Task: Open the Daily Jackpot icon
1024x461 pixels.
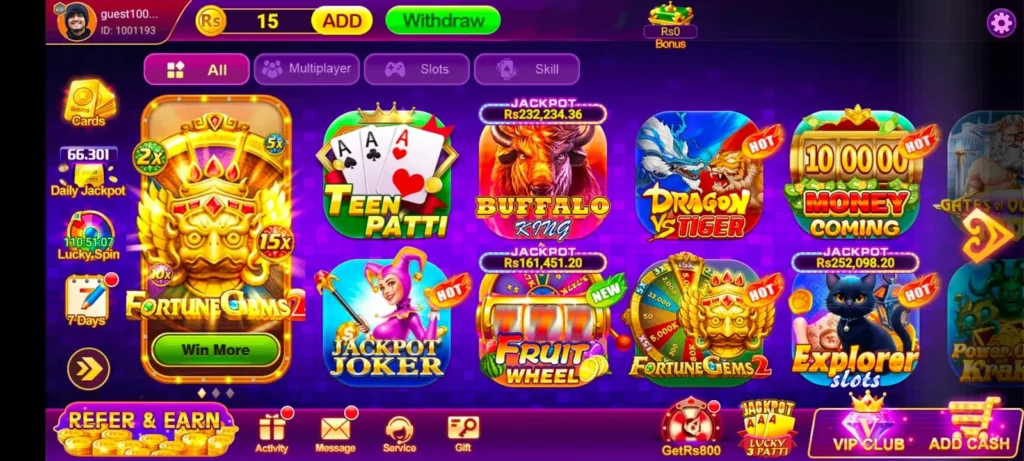Action: [88, 172]
